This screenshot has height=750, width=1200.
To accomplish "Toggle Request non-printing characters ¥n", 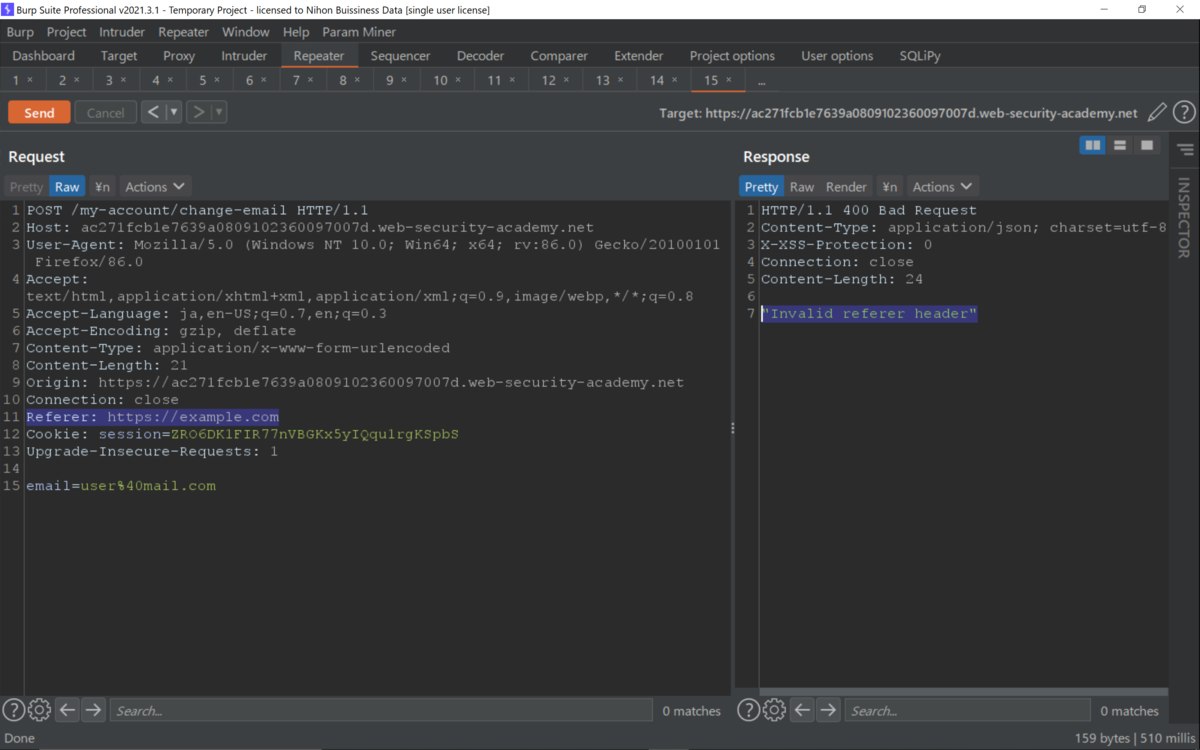I will coord(102,186).
